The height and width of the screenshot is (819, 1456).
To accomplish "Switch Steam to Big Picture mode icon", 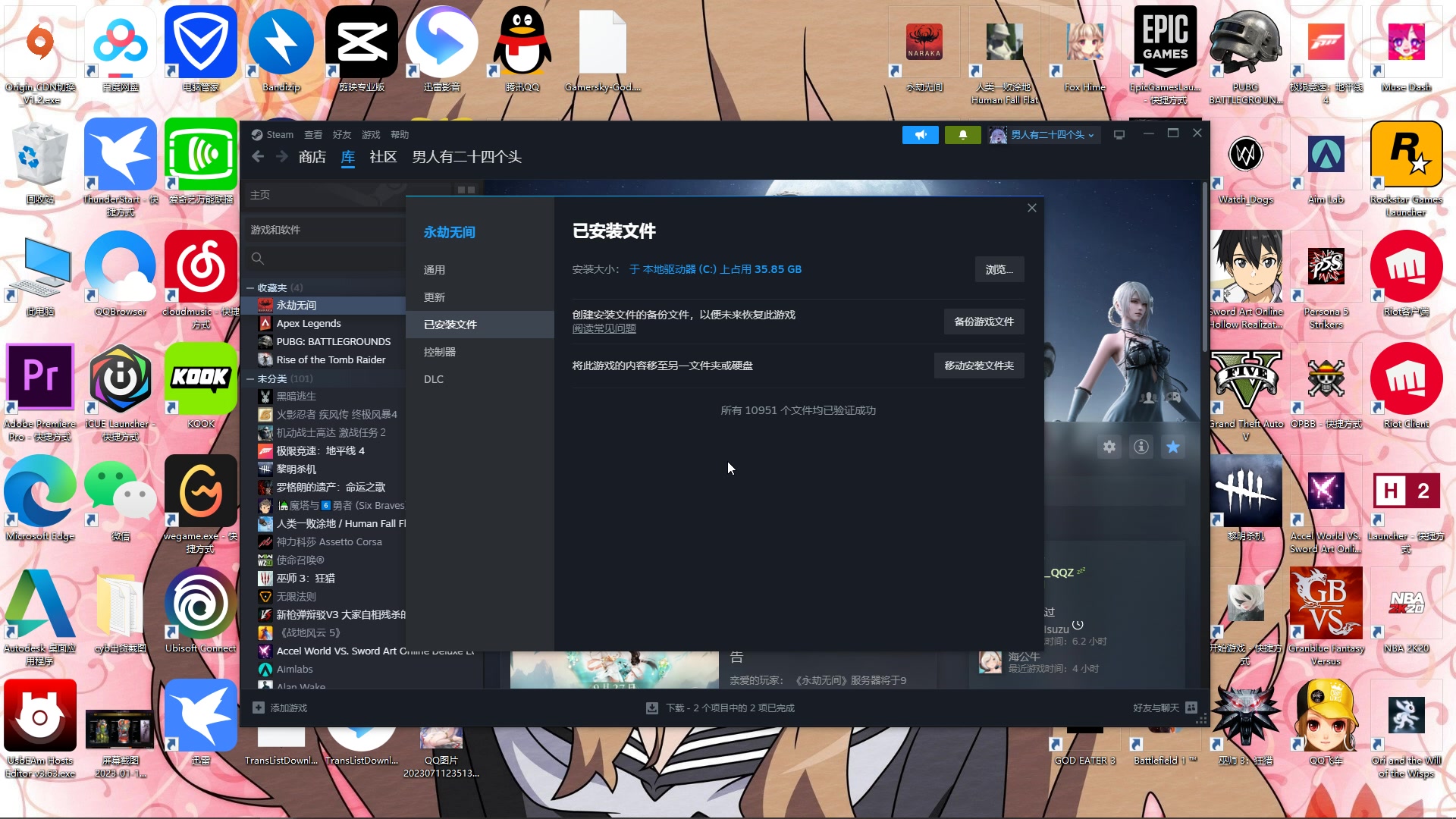I will click(x=1119, y=135).
